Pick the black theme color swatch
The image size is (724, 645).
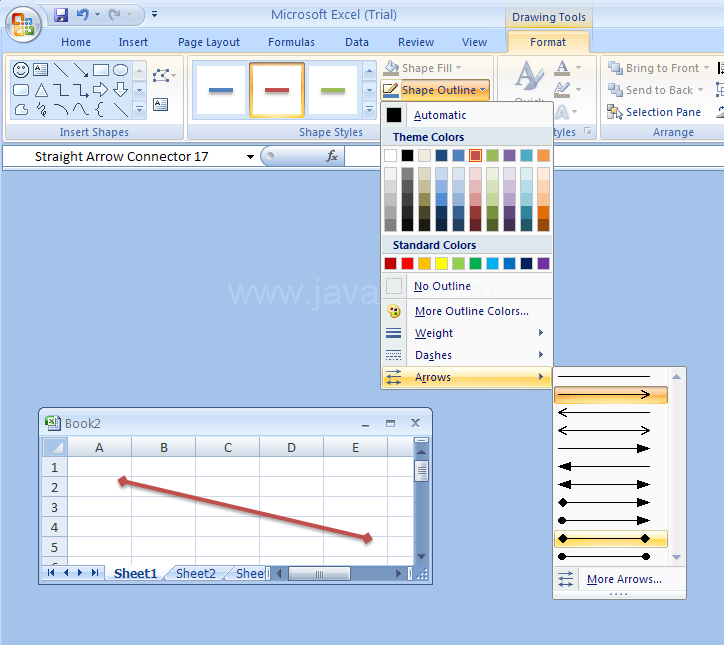[x=407, y=156]
